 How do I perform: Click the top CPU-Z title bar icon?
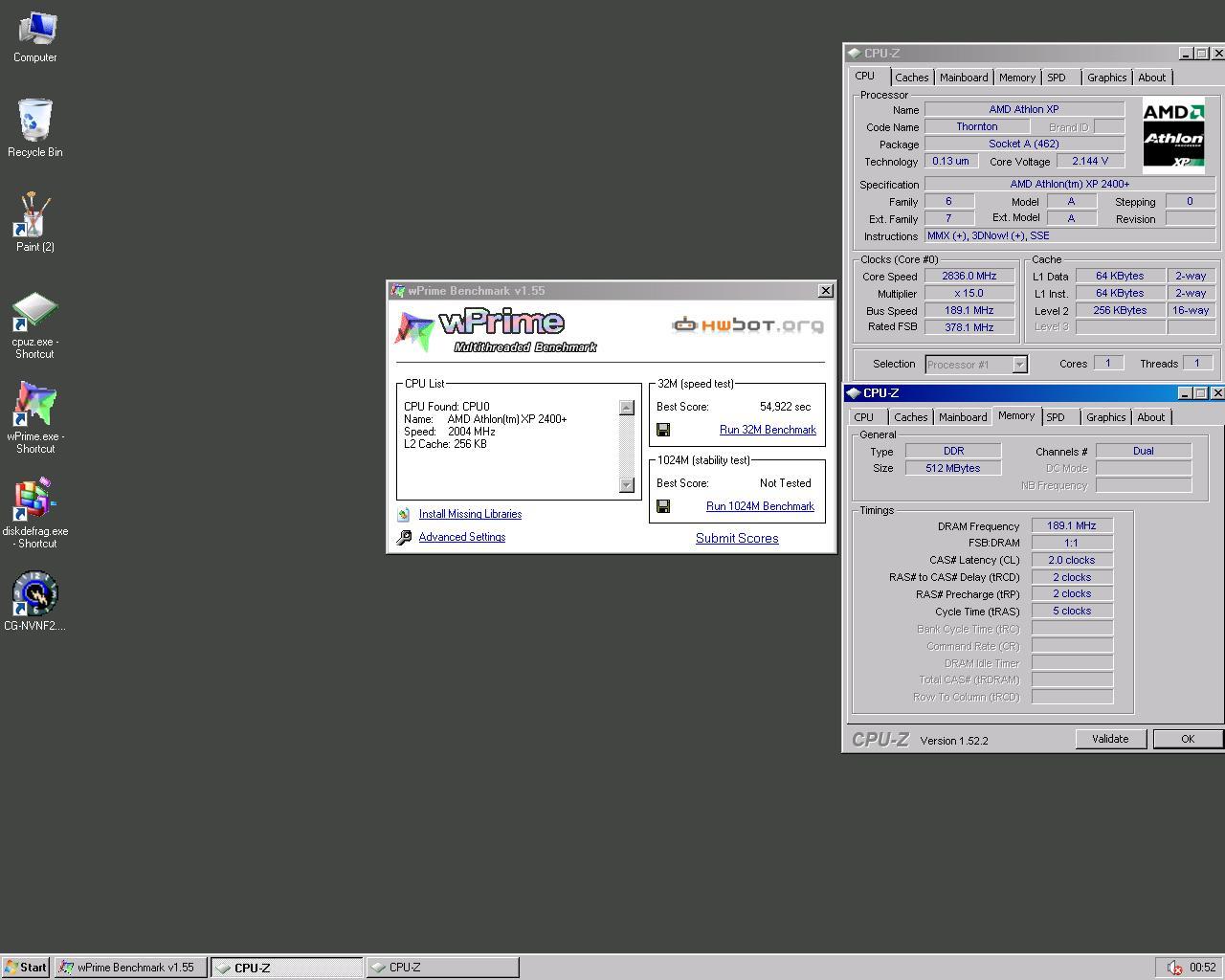(854, 54)
